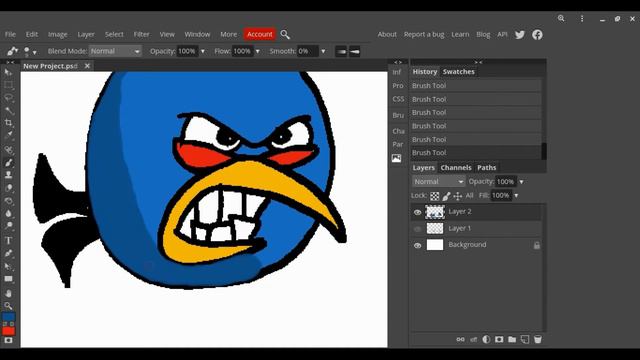Expand brush Opacity slider arrow in options bar
Screen dimensions: 640x360
click(203, 51)
